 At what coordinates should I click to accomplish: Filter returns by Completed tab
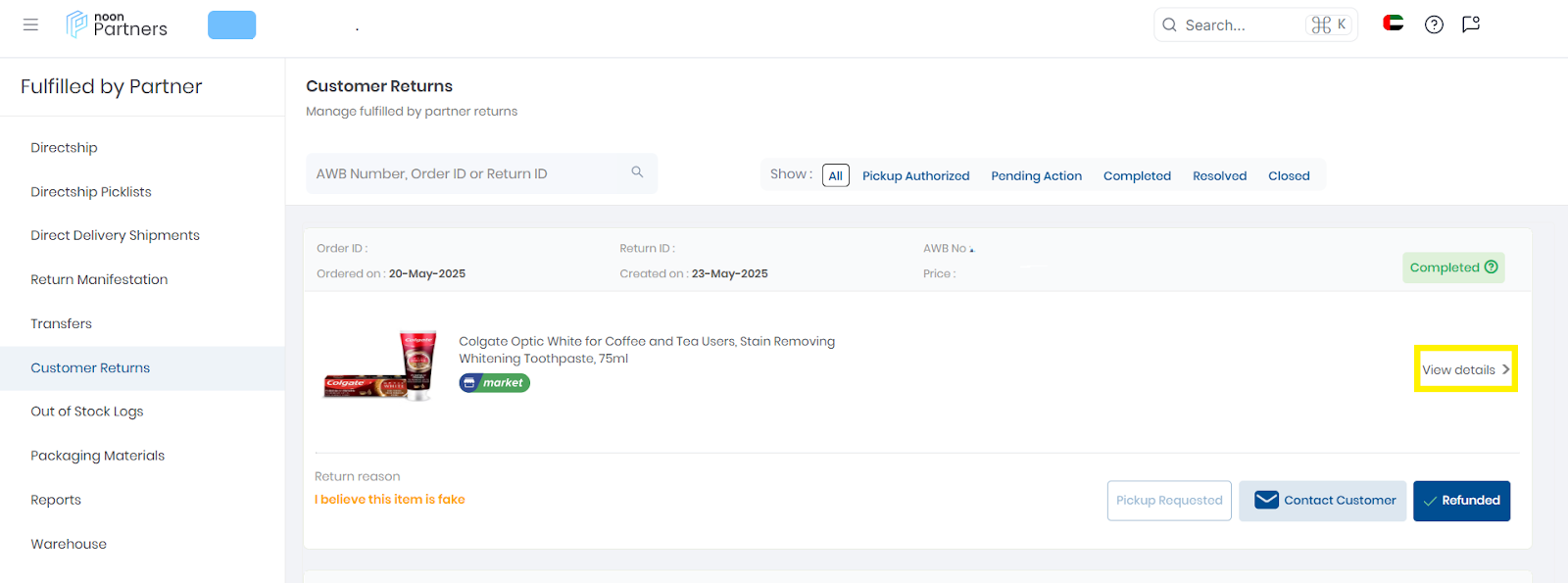(1137, 176)
